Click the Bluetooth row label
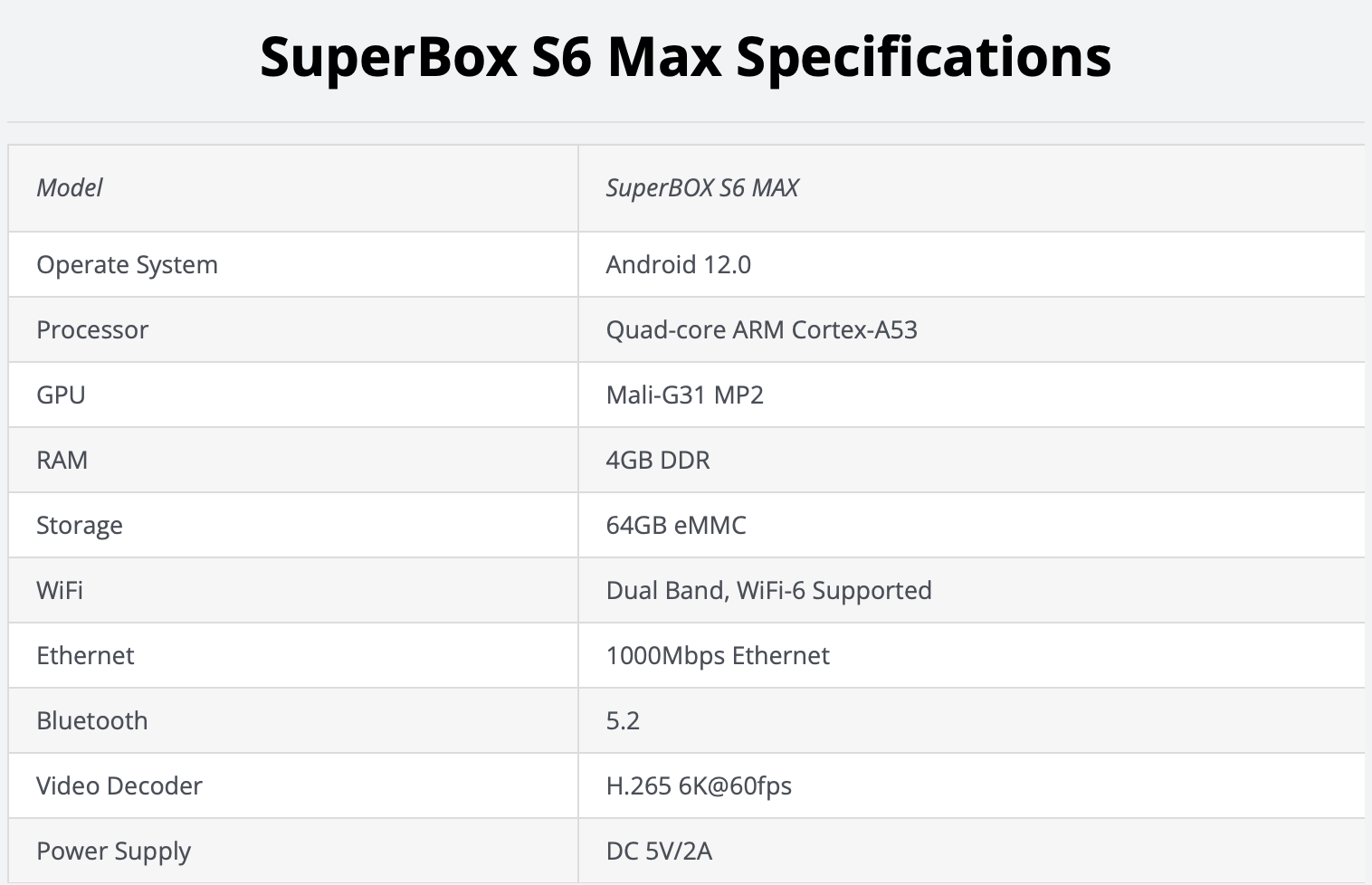Screen dimensions: 1372x885 (92, 721)
